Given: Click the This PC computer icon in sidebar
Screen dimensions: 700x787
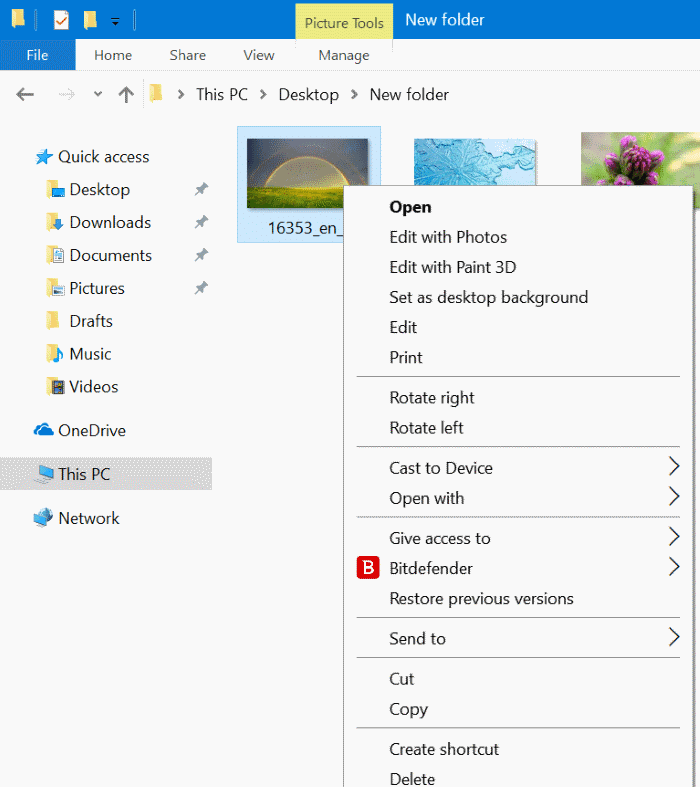Looking at the screenshot, I should click(x=45, y=474).
